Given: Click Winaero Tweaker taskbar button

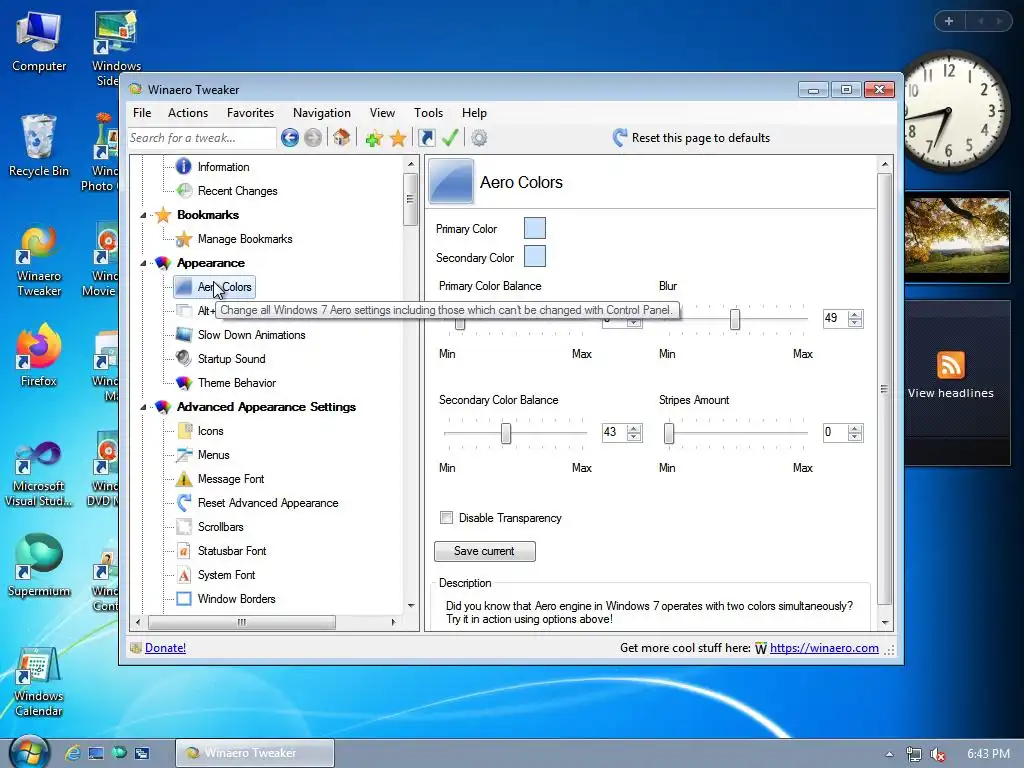Looking at the screenshot, I should click(255, 753).
